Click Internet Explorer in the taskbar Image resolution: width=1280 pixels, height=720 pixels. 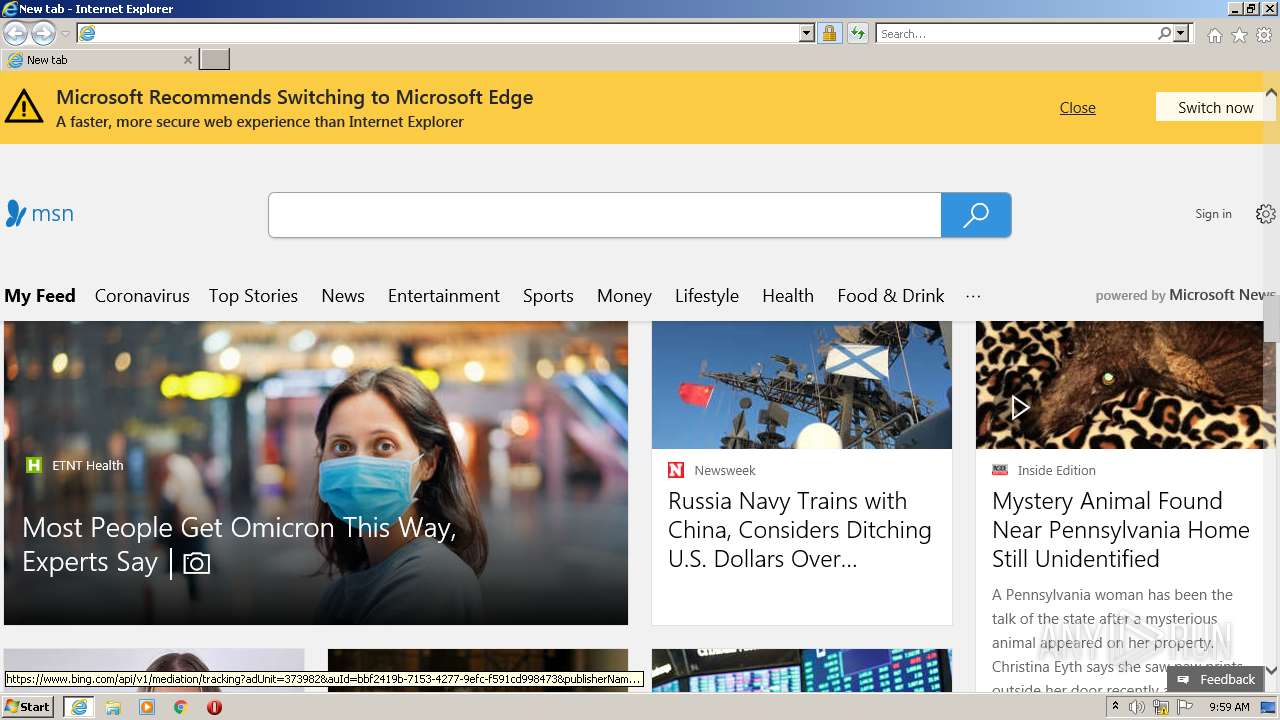79,707
